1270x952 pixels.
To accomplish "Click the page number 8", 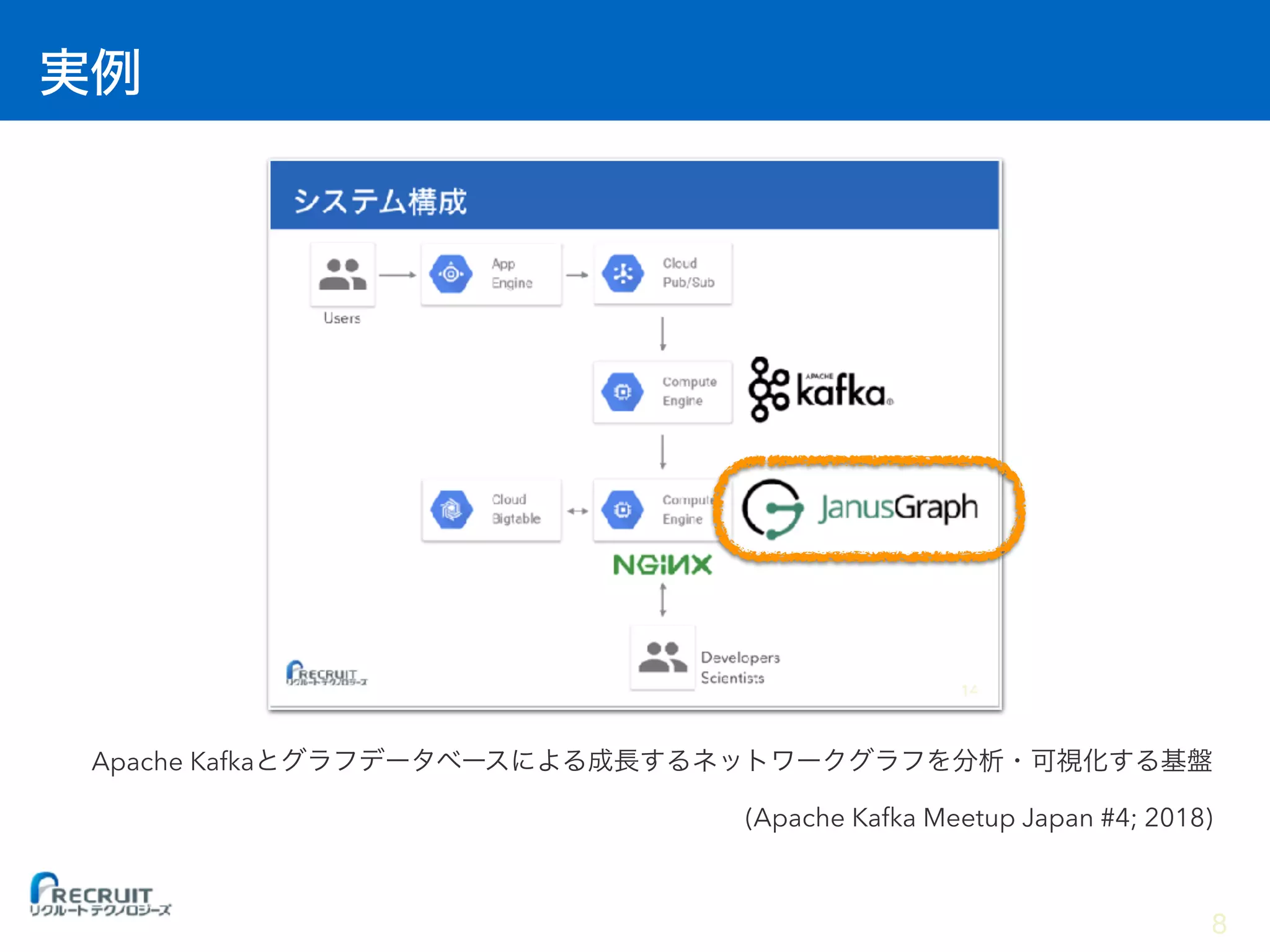I will [x=1219, y=924].
